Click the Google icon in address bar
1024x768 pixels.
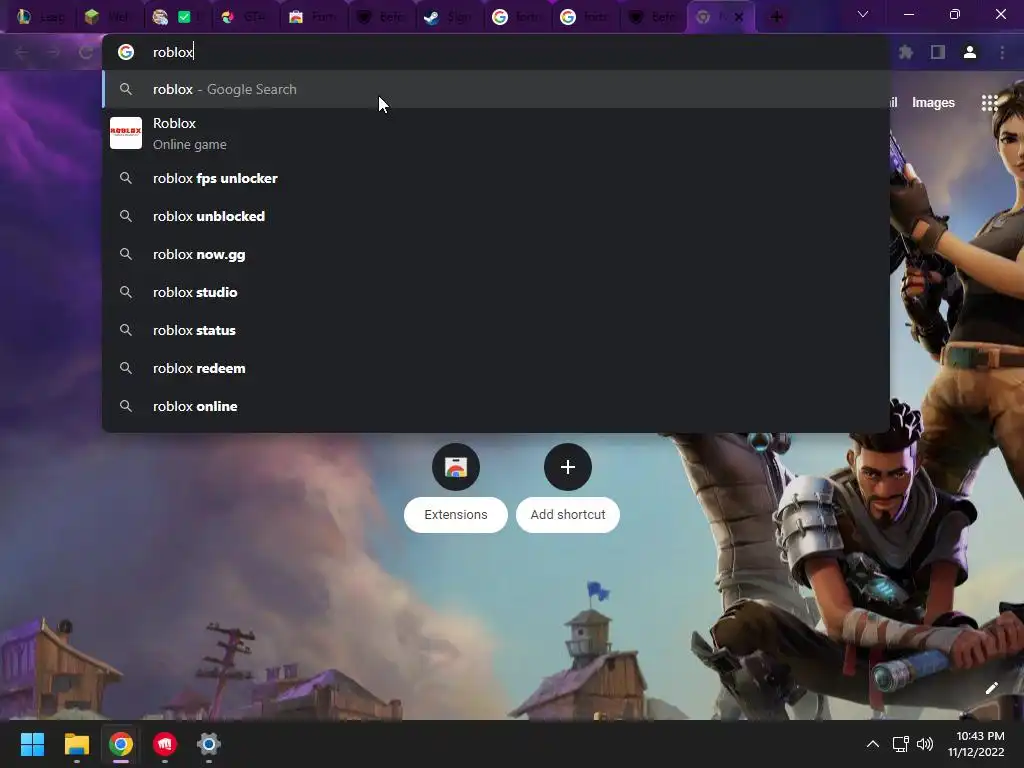[x=126, y=52]
